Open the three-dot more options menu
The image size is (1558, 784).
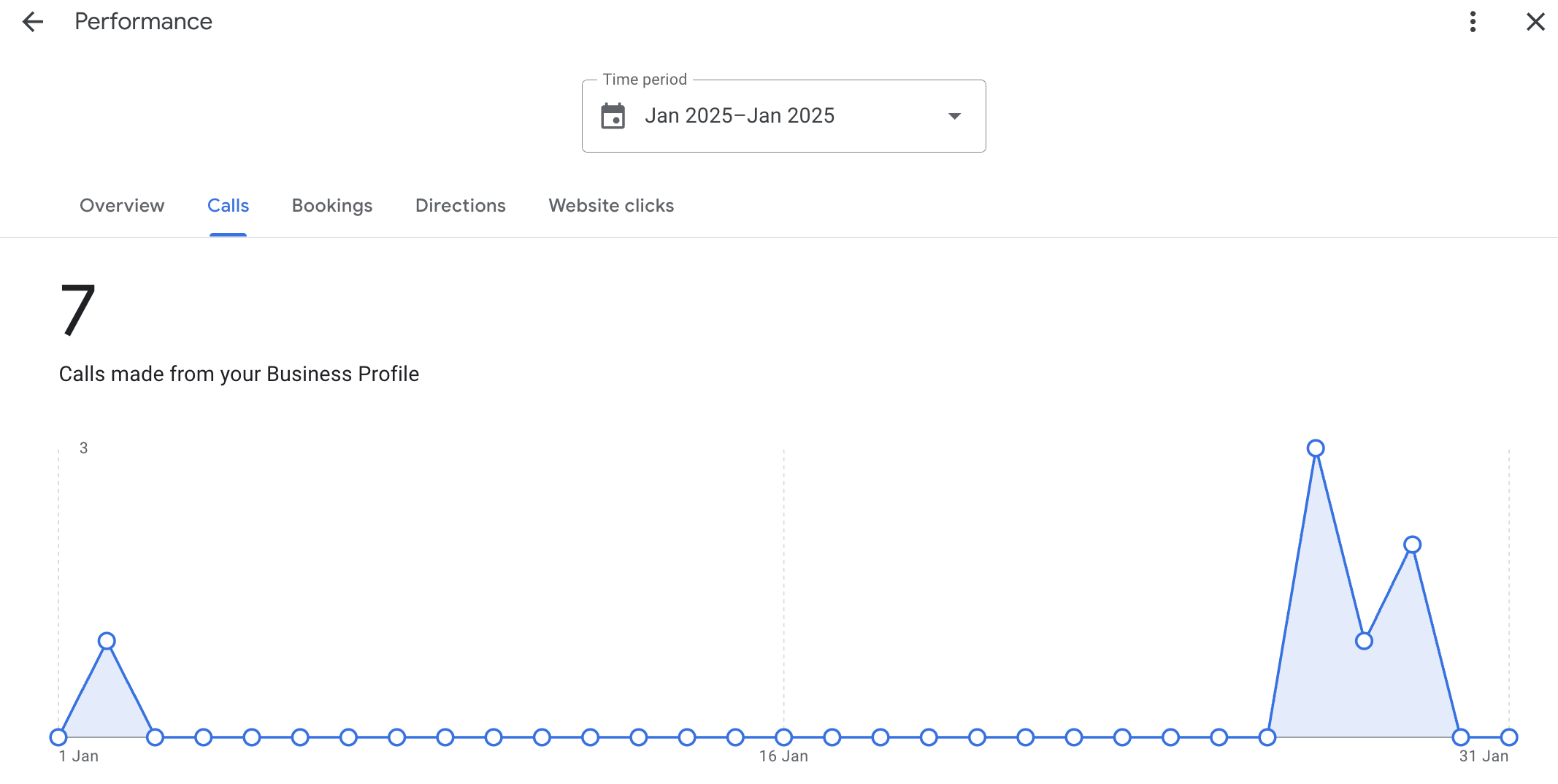pyautogui.click(x=1473, y=22)
